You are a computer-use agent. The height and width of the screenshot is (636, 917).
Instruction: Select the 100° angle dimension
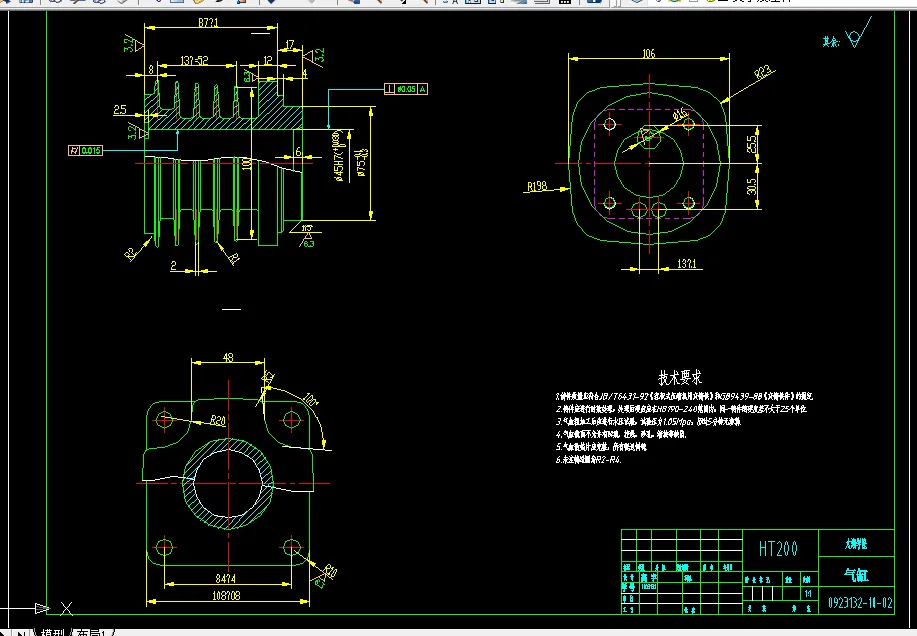311,400
